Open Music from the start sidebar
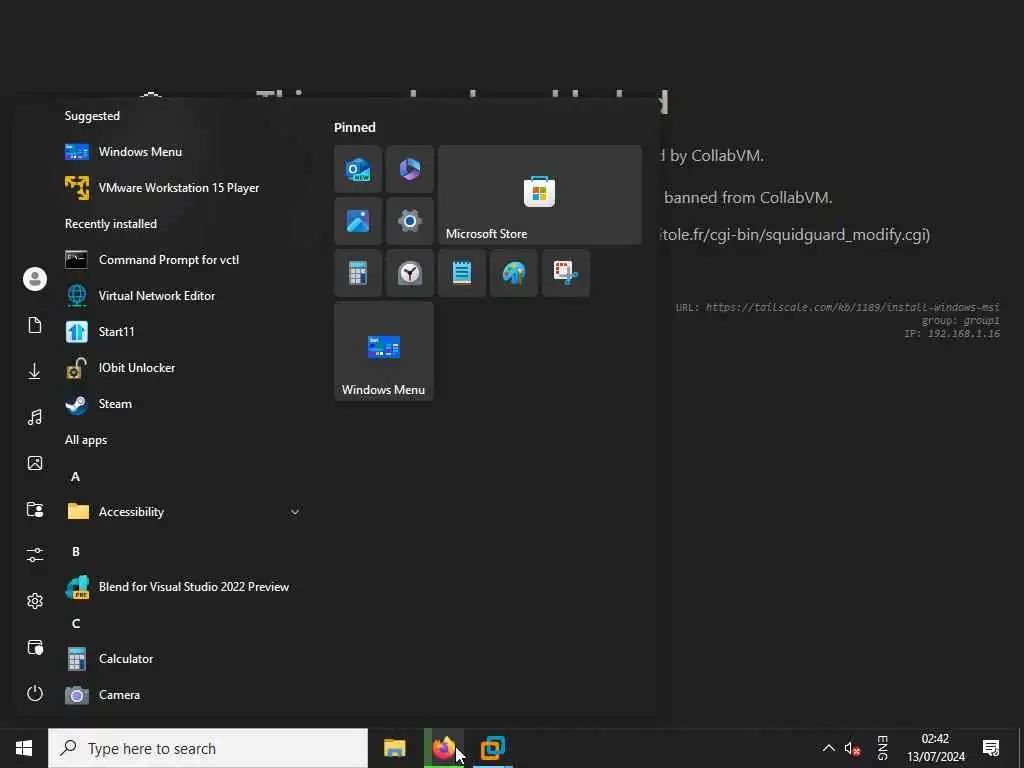This screenshot has height=768, width=1024. 35,417
